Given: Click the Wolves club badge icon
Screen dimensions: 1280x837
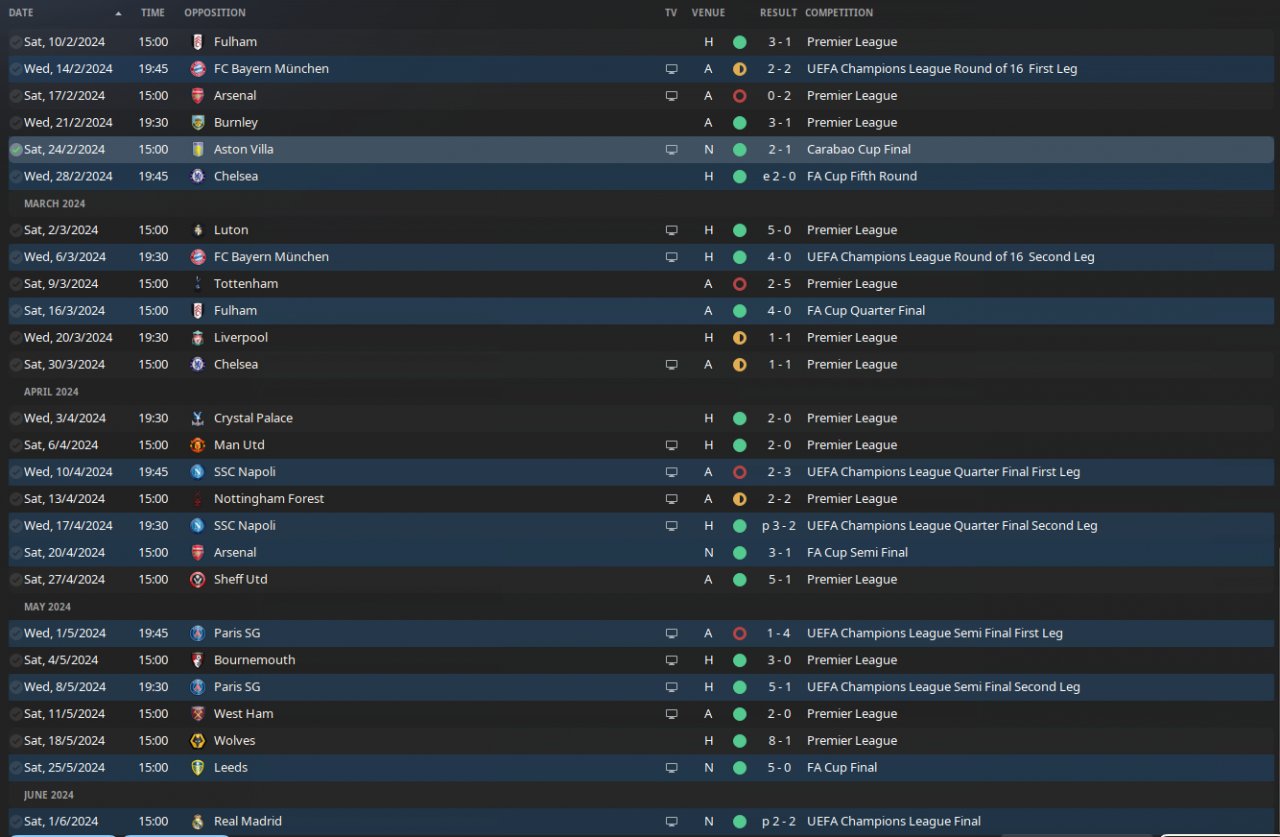Looking at the screenshot, I should (x=197, y=741).
